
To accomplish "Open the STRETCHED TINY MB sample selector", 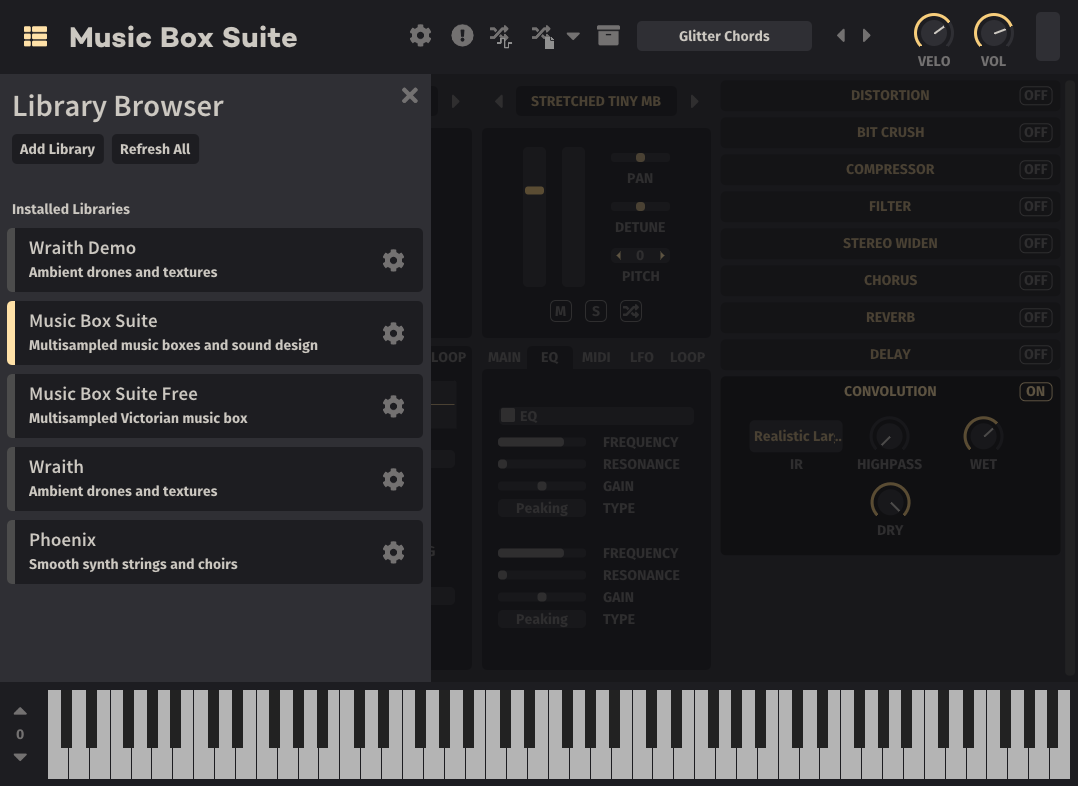I will click(x=595, y=101).
